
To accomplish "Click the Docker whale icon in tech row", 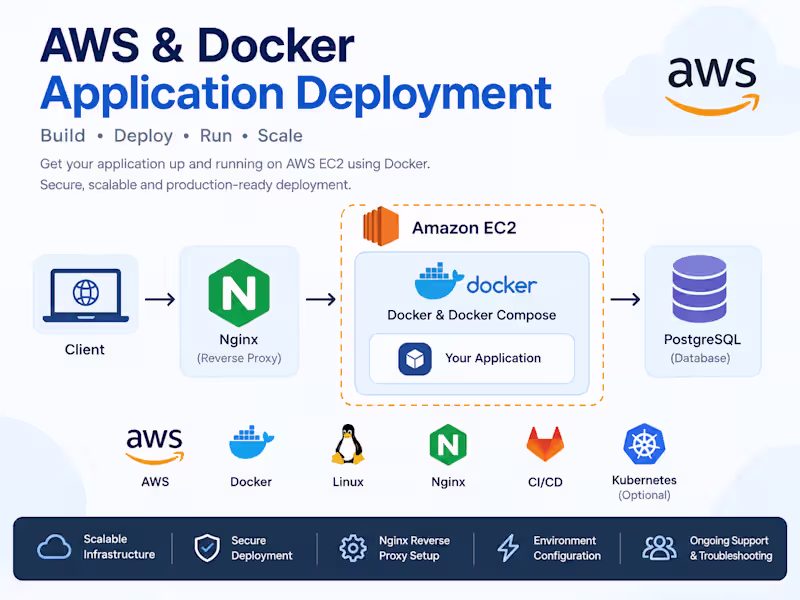I will click(x=251, y=442).
